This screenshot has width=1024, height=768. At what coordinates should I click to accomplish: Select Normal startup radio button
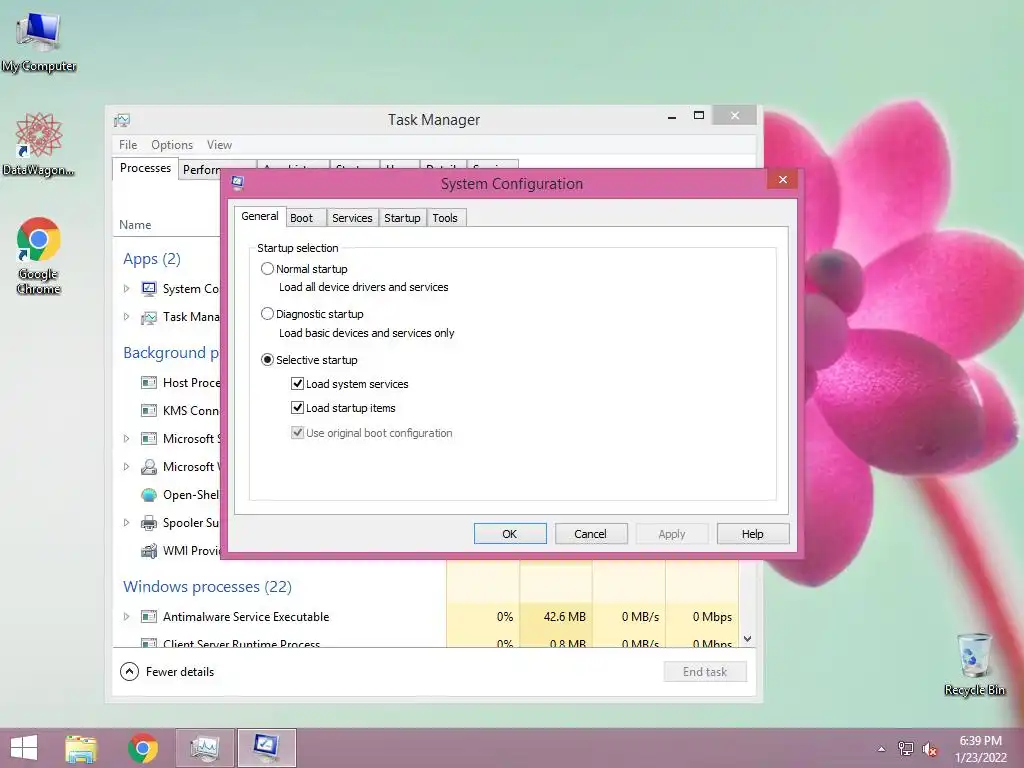[267, 268]
